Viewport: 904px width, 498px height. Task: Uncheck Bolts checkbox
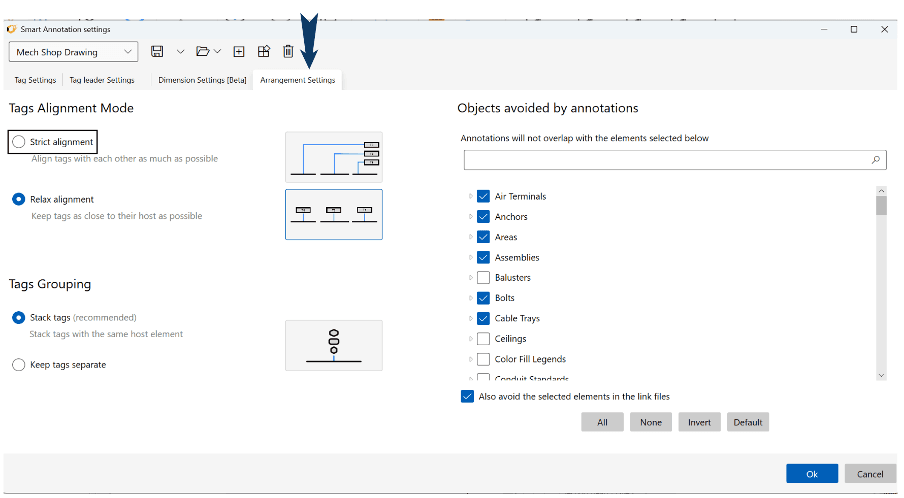point(483,298)
